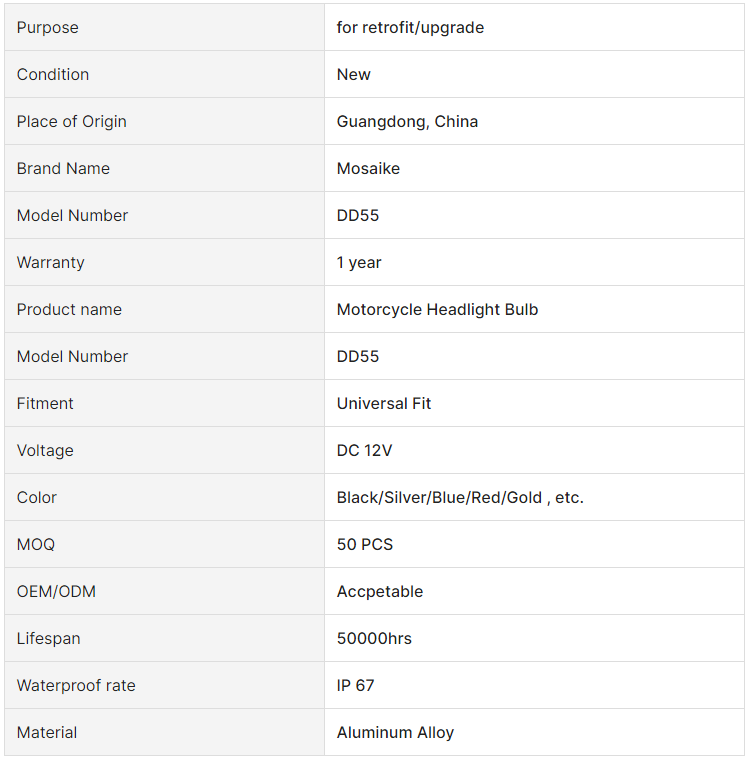Select the Condition label cell
Image resolution: width=750 pixels, height=761 pixels.
165,74
